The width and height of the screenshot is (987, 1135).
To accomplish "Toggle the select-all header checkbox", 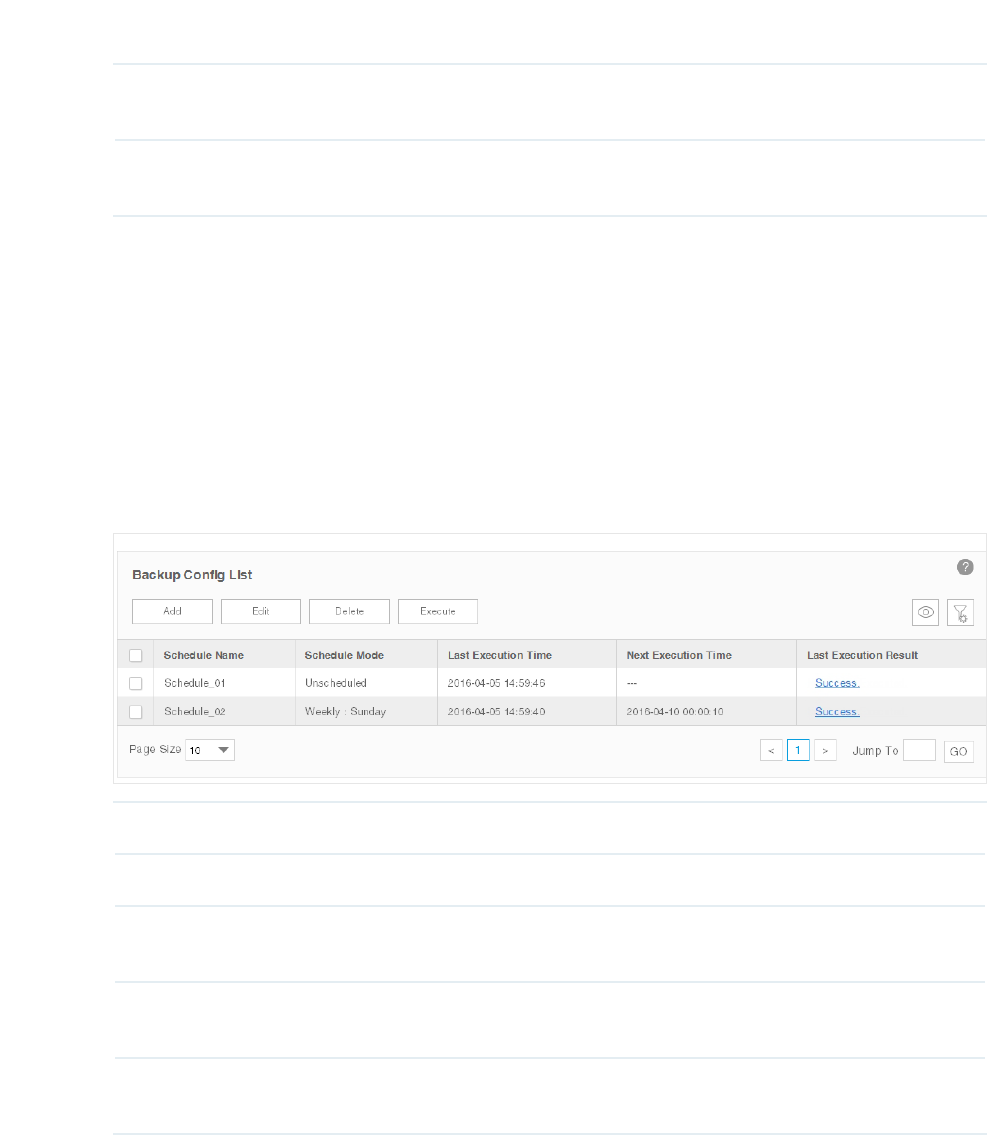I will point(135,655).
